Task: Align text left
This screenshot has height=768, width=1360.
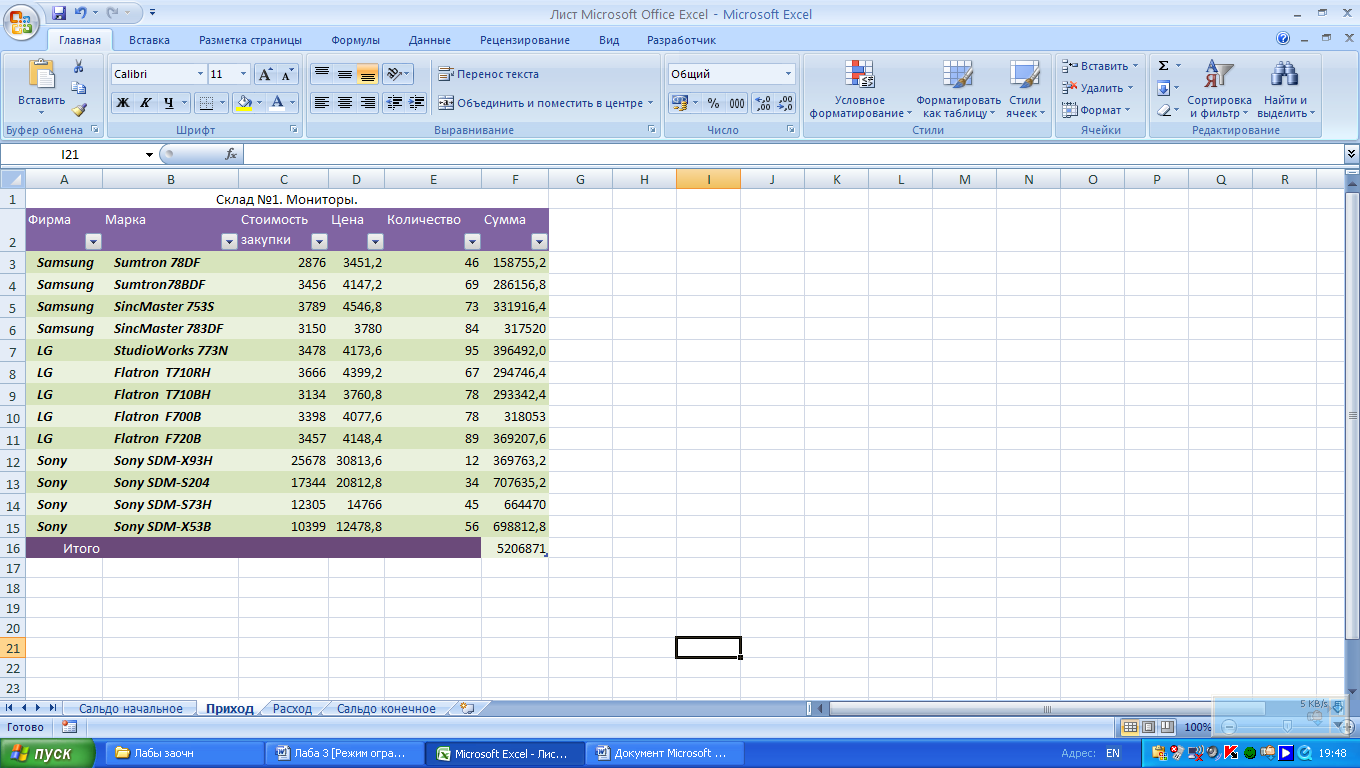Action: [x=321, y=103]
